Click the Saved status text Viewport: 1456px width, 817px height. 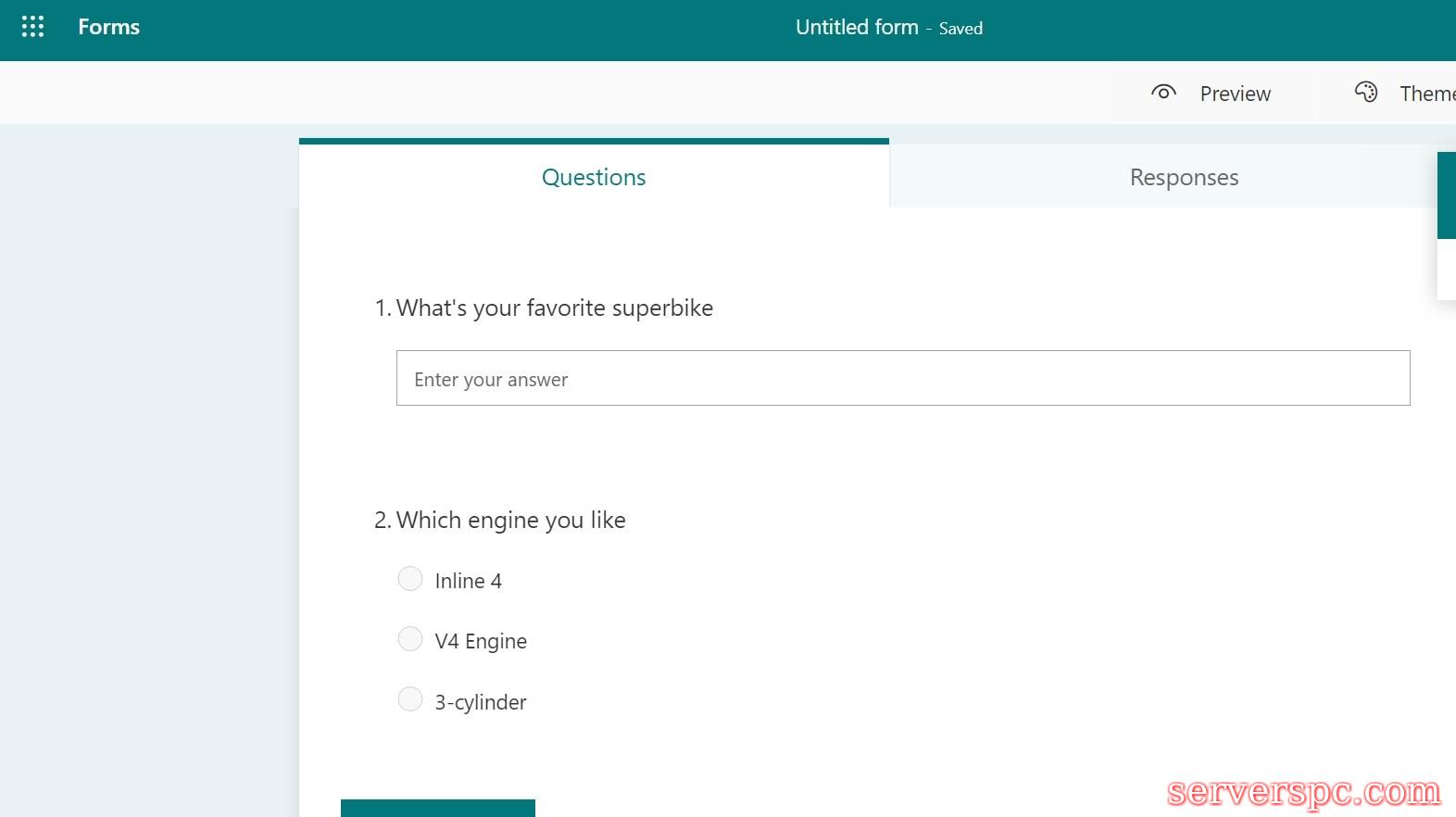[x=960, y=29]
